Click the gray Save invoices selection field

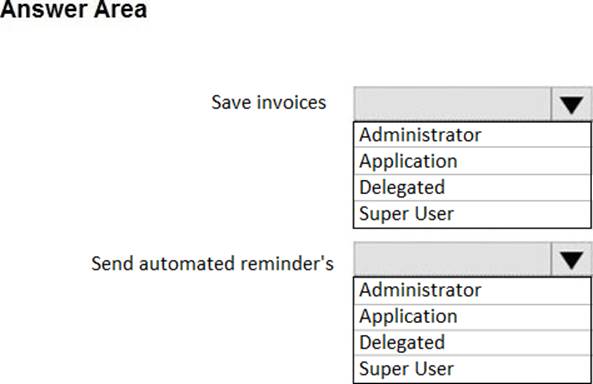(452, 104)
